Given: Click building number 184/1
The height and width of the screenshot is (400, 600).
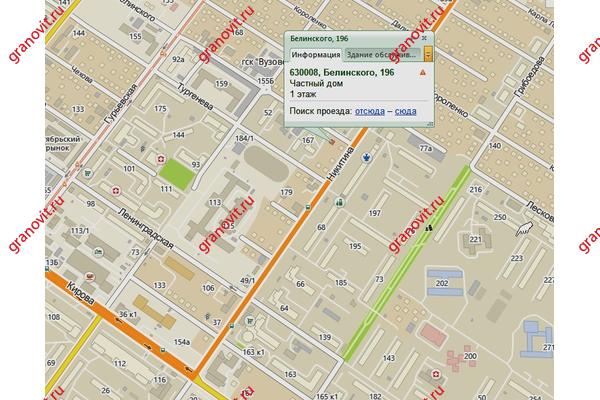Looking at the screenshot, I should coord(245,139).
